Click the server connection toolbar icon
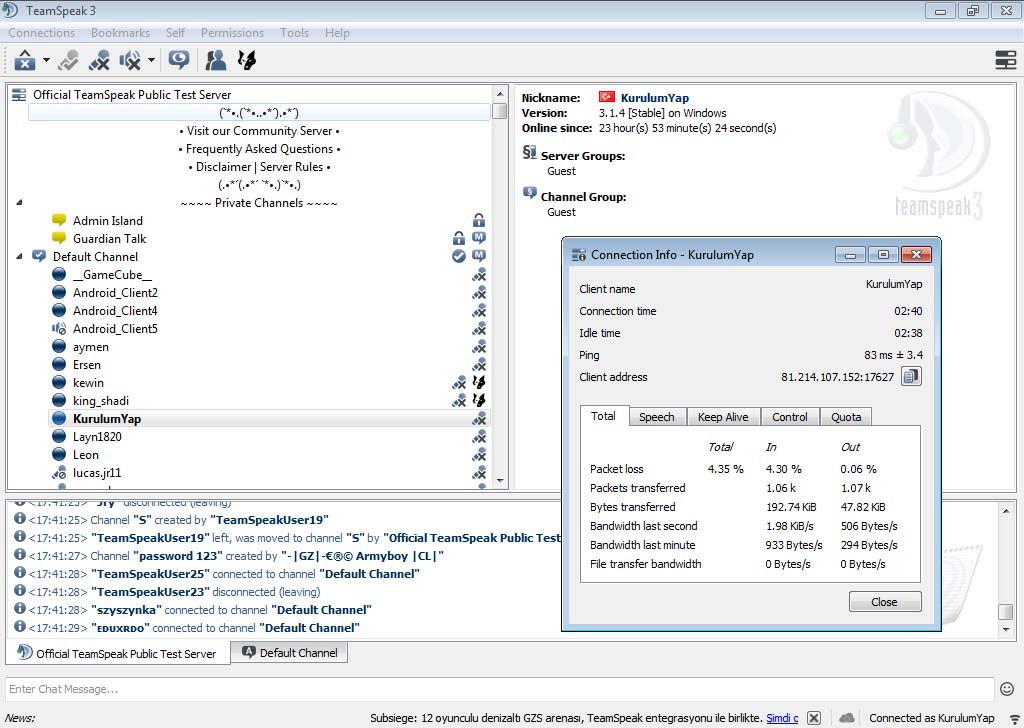Viewport: 1024px width, 728px height. pyautogui.click(x=25, y=60)
